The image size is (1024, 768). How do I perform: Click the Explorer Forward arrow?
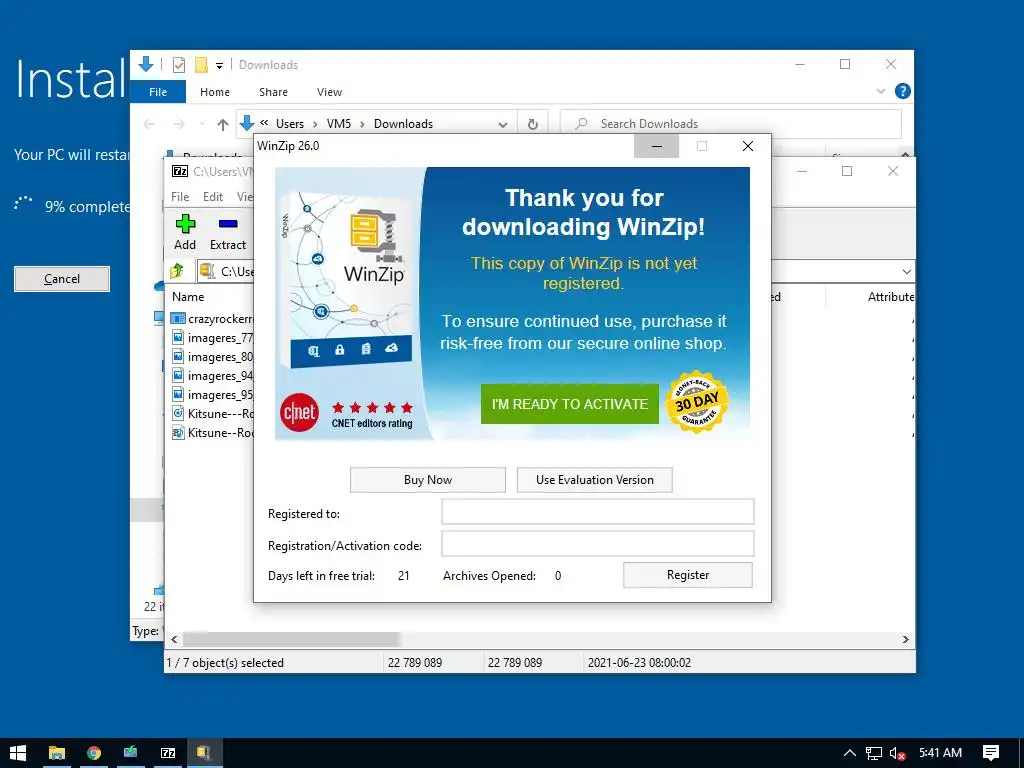pos(178,124)
